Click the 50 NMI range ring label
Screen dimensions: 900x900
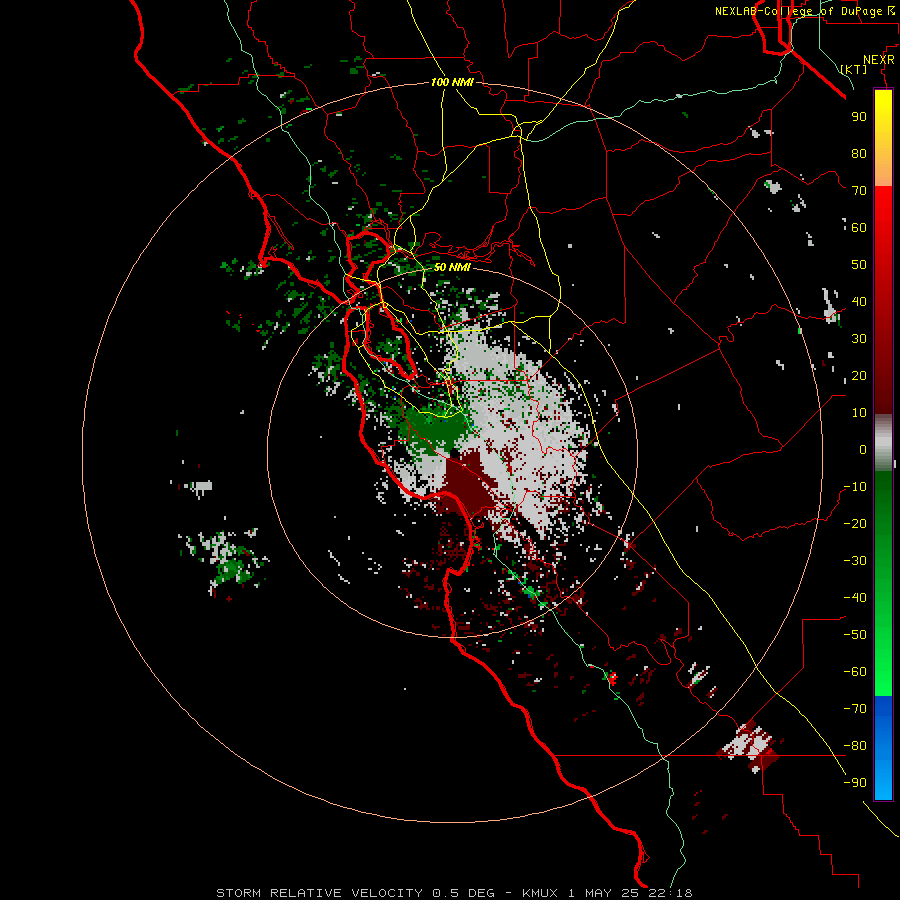point(452,267)
